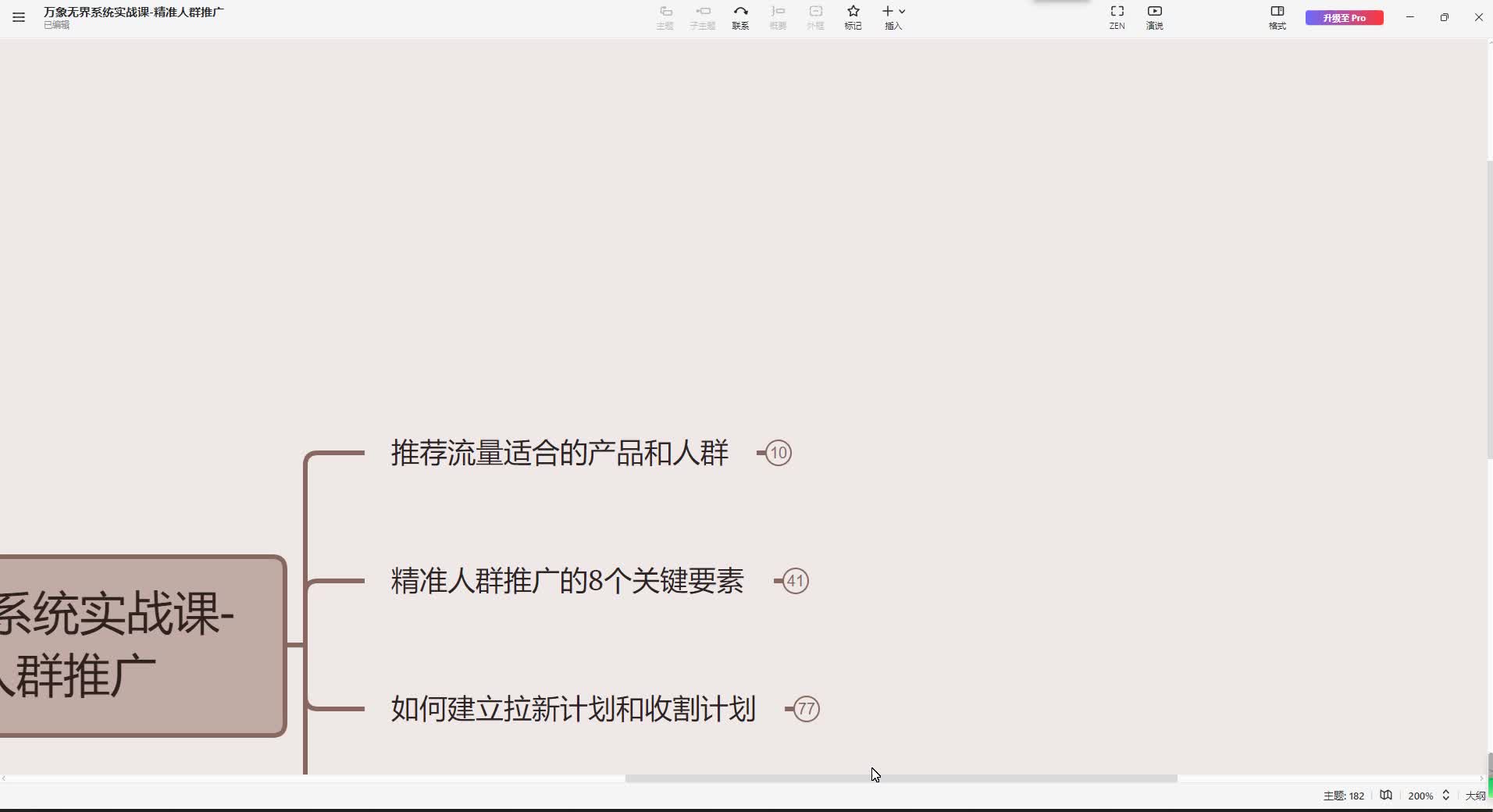Add a new topic via 主题 icon
Viewport: 1493px width, 812px height.
[x=665, y=17]
